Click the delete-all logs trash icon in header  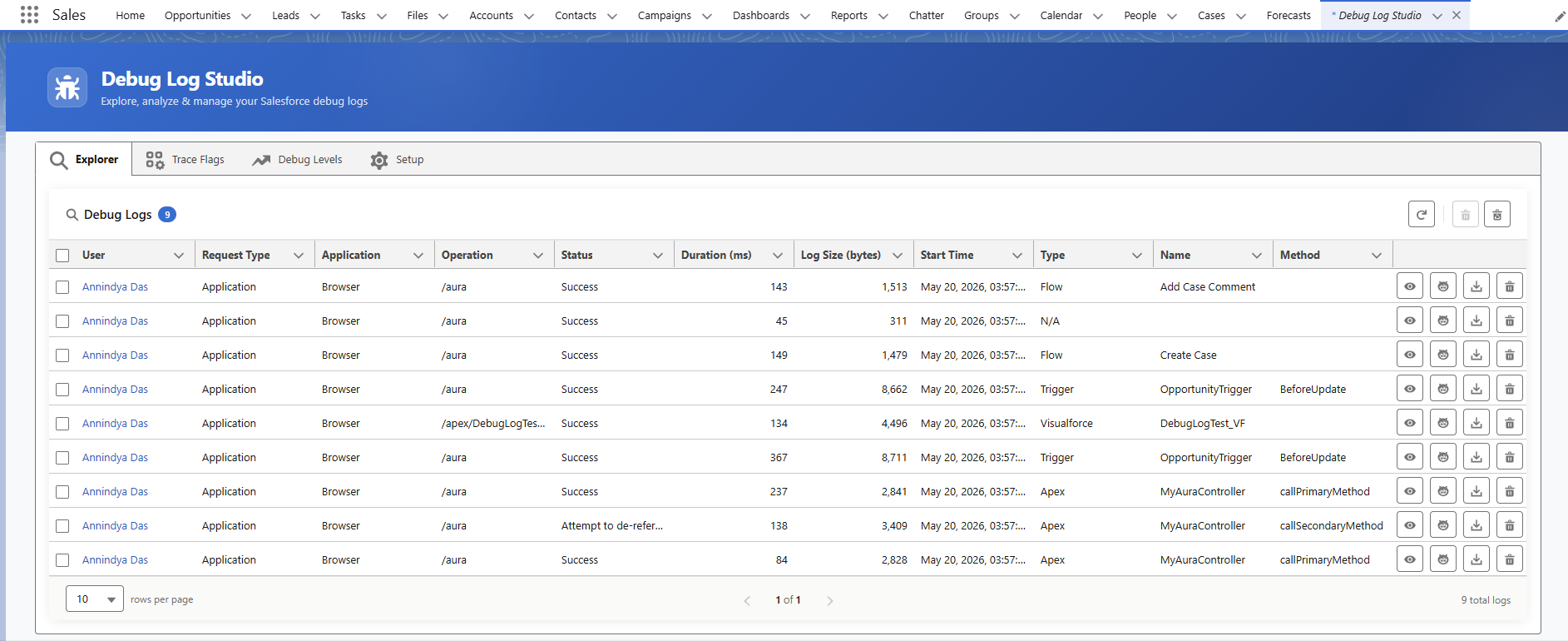click(1497, 215)
